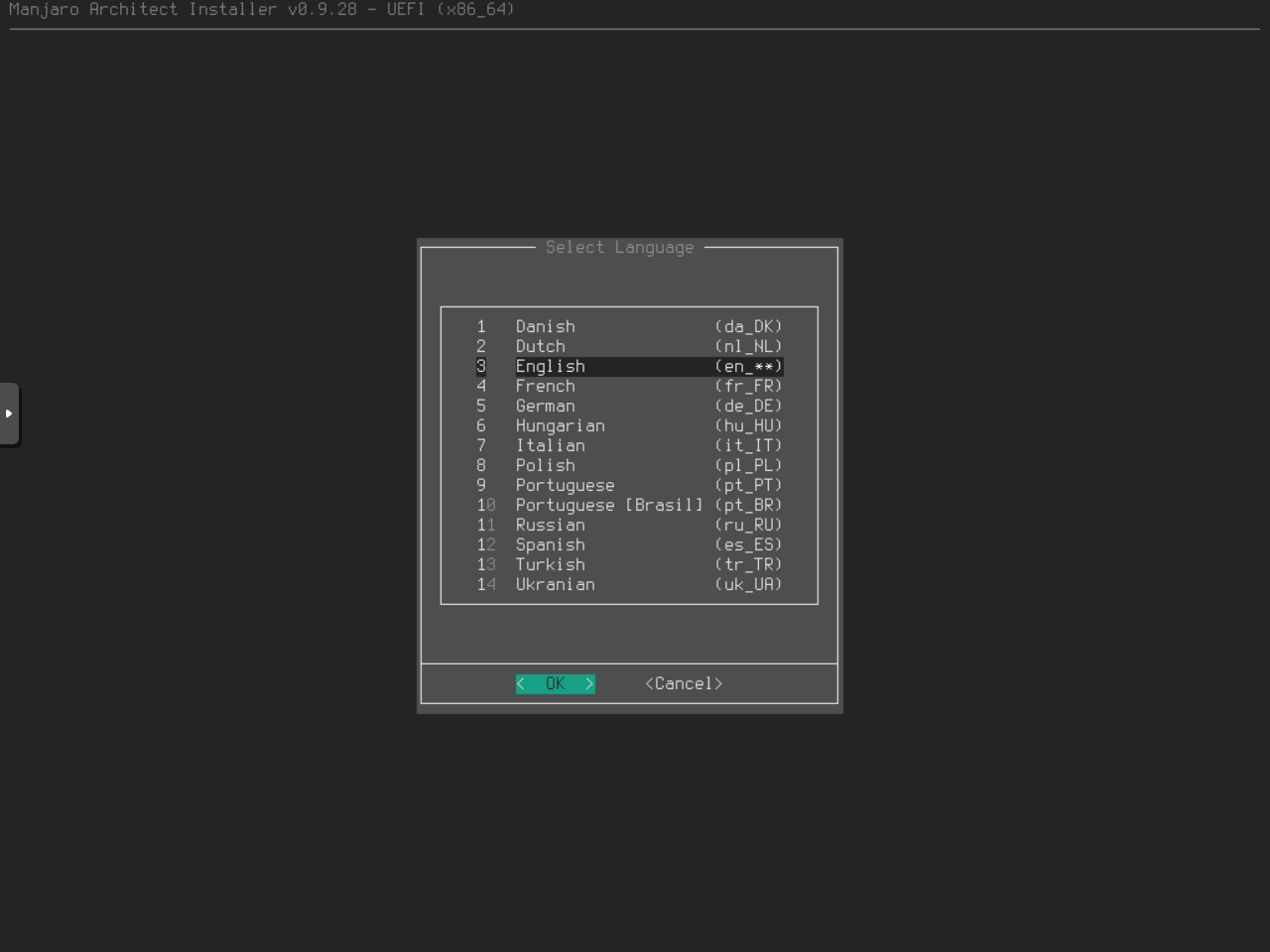Pick Polish from the list
The image size is (1270, 952).
[x=545, y=465]
